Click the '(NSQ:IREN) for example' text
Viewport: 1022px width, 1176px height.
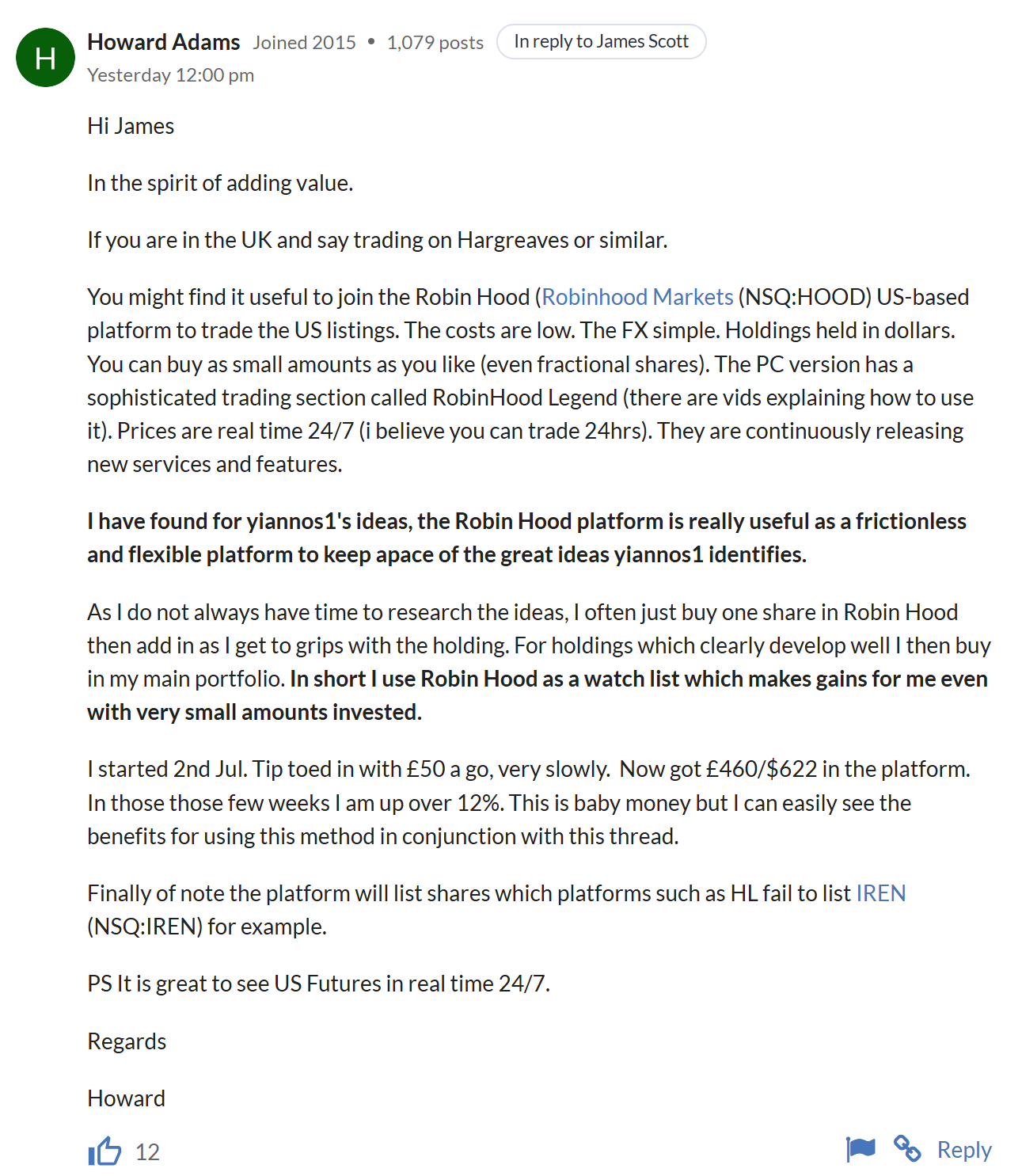tap(207, 927)
